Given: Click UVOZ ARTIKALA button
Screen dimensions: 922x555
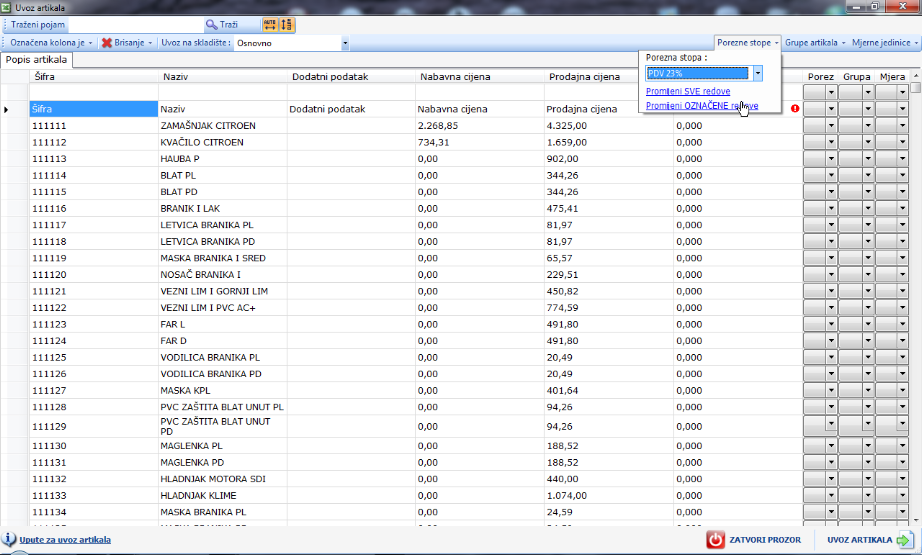Looking at the screenshot, I should coord(869,540).
